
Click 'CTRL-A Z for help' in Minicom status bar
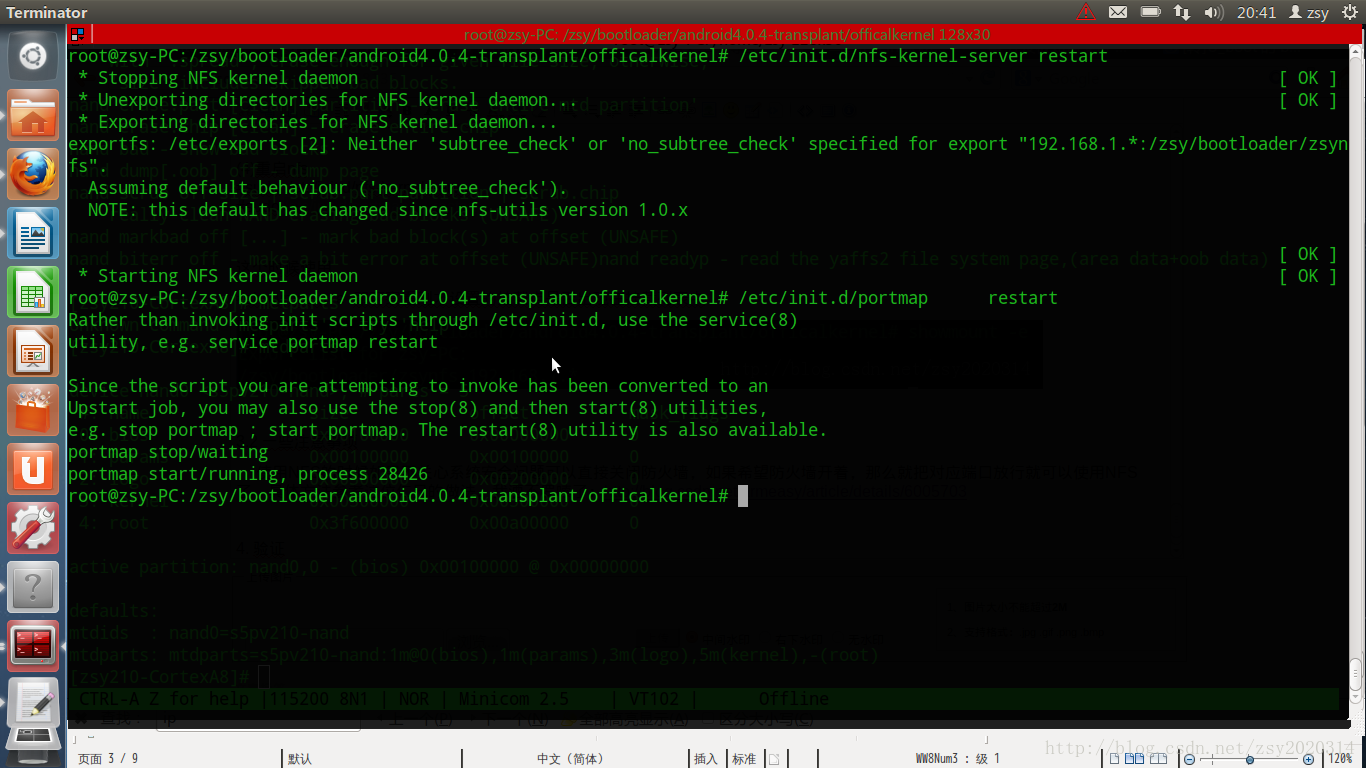pyautogui.click(x=164, y=698)
